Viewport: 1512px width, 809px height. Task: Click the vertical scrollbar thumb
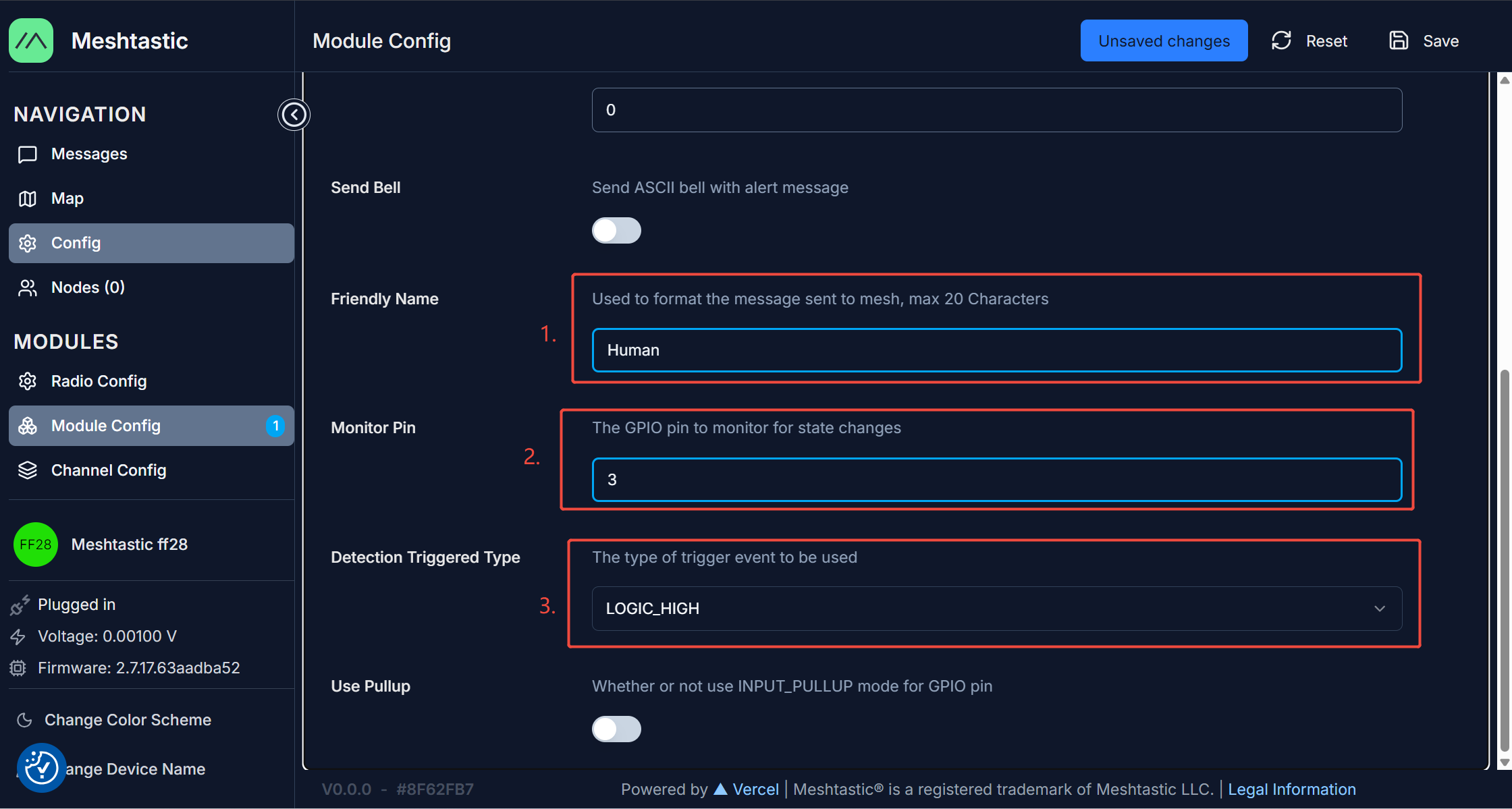(1505, 560)
